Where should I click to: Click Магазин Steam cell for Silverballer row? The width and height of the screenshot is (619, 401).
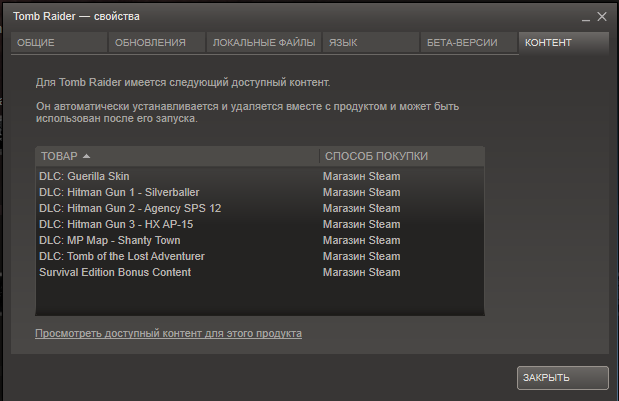pos(362,192)
